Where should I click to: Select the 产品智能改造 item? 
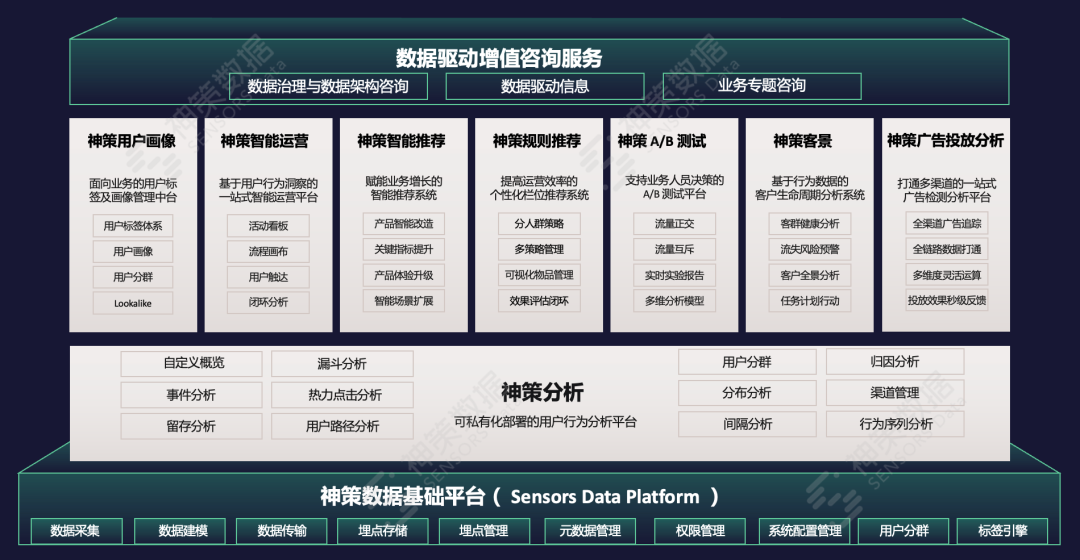[x=404, y=224]
